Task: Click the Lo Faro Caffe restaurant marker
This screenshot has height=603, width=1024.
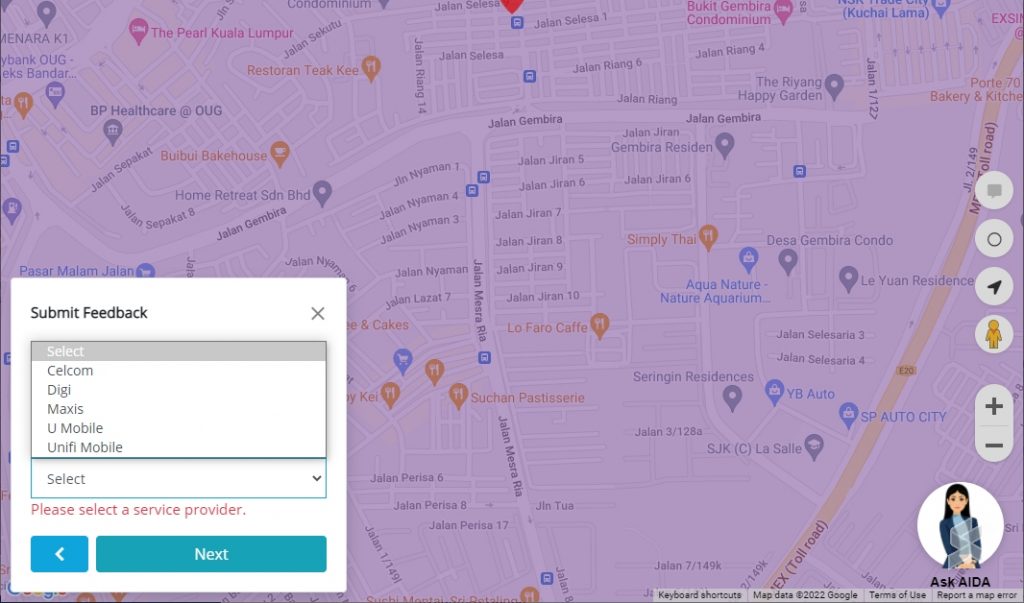Action: tap(600, 324)
